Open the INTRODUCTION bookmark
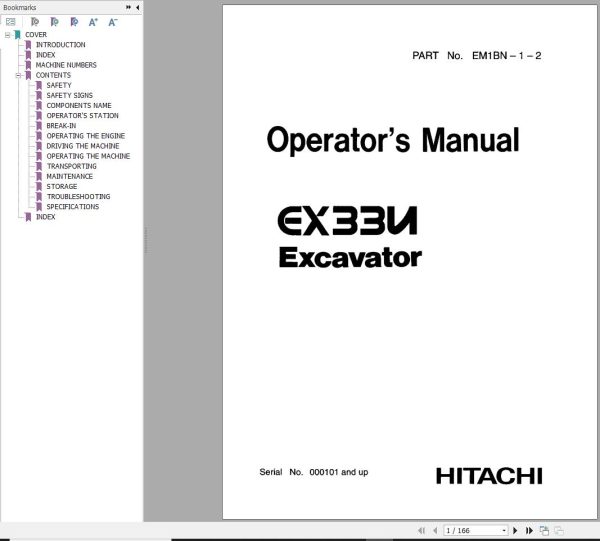Viewport: 600px width, 541px height. tap(60, 45)
